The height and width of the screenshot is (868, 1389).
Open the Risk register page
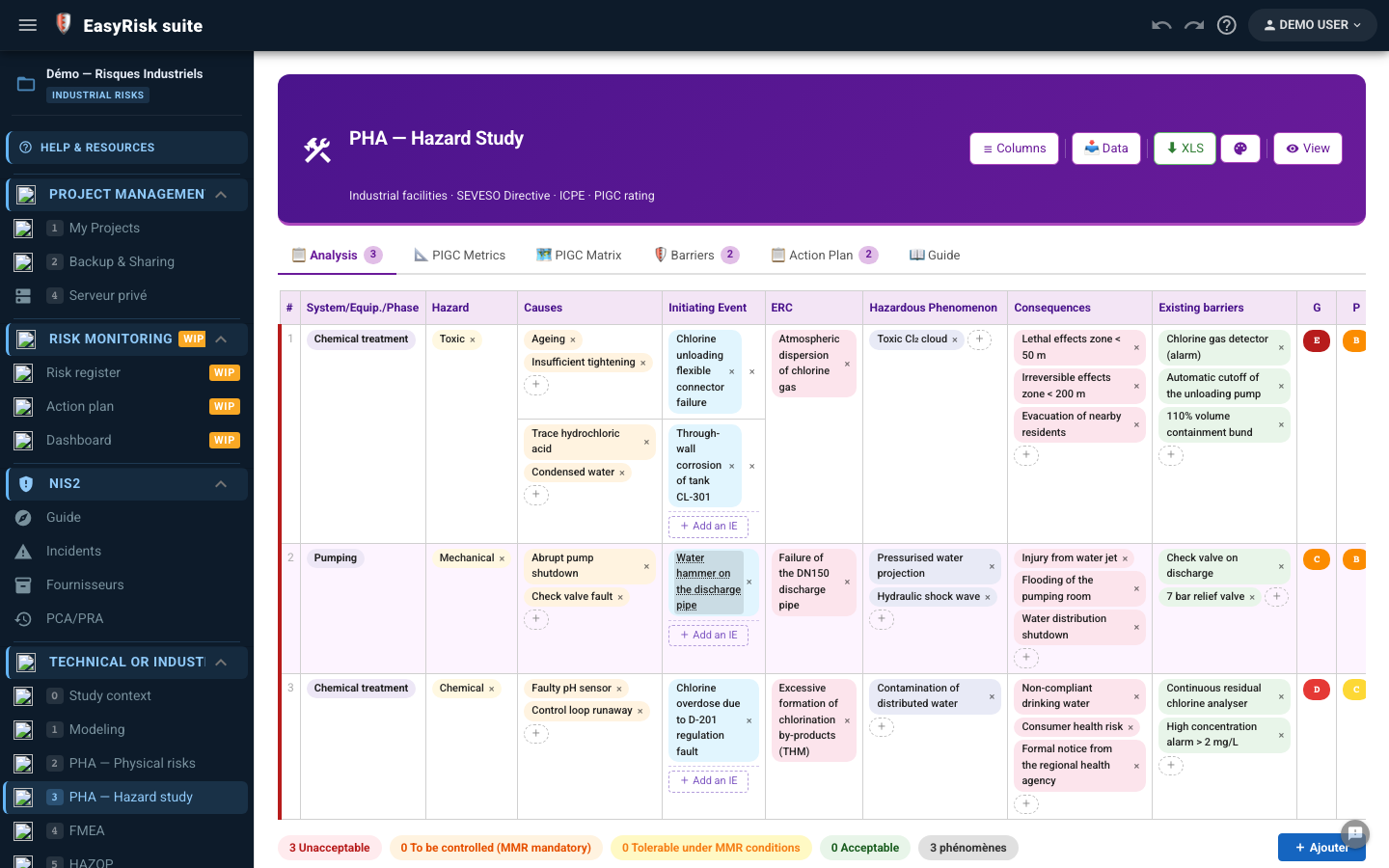pyautogui.click(x=127, y=373)
